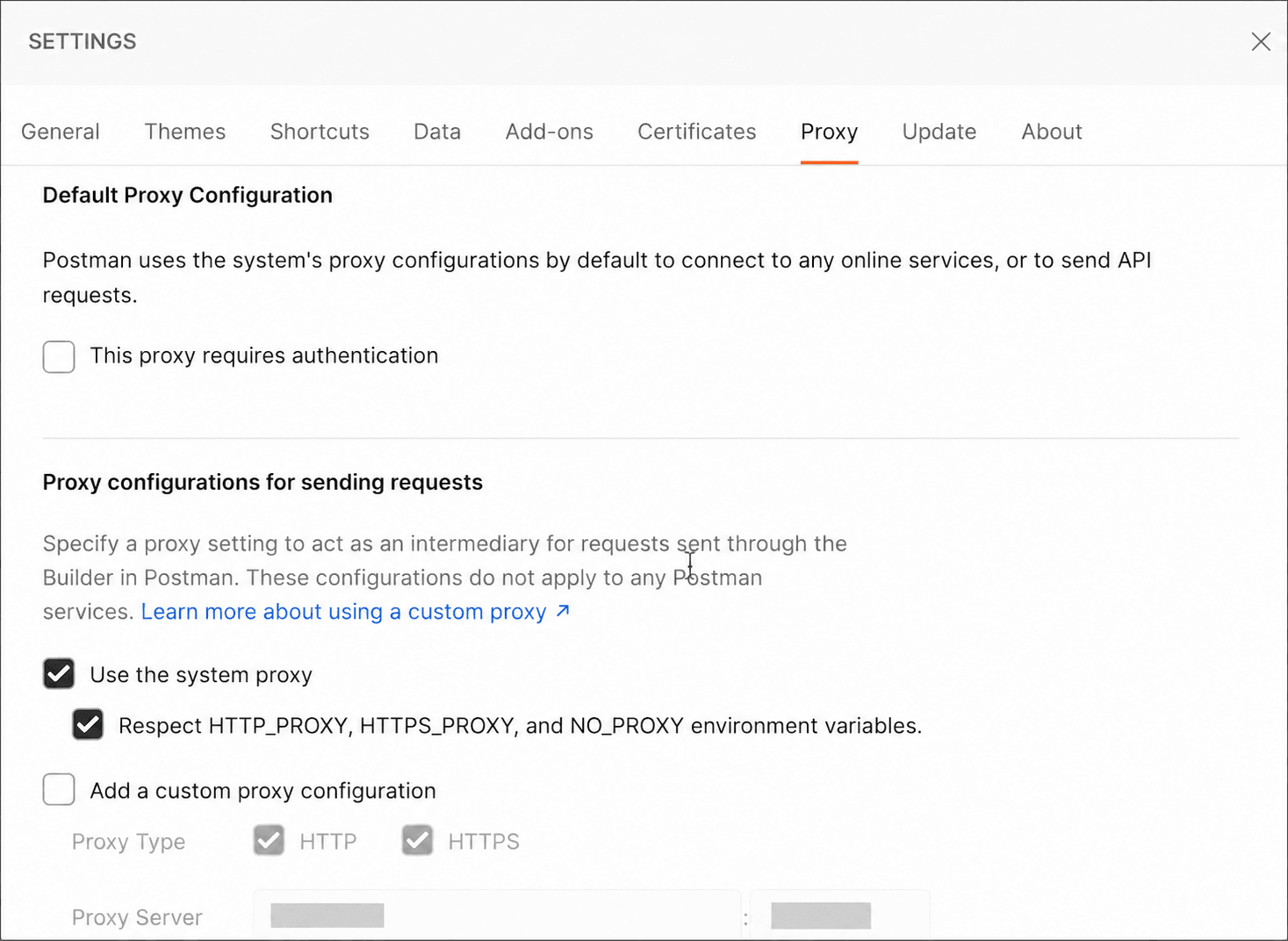Click the 'Proxy Type' label

coord(128,842)
